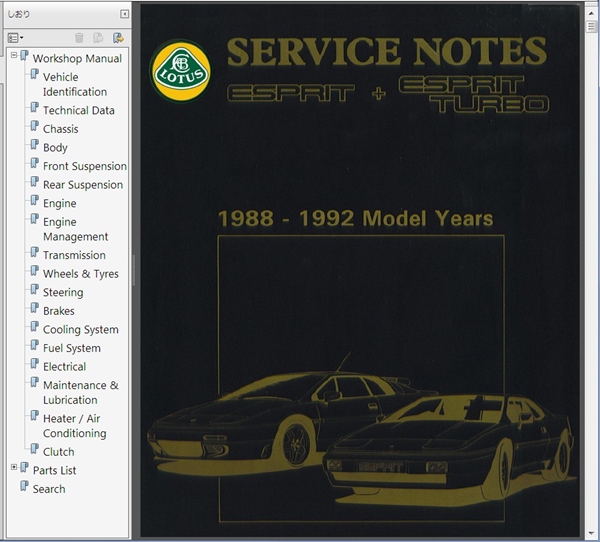Click the bookmark icon beside Body
Image resolution: width=600 pixels, height=542 pixels.
(x=34, y=145)
